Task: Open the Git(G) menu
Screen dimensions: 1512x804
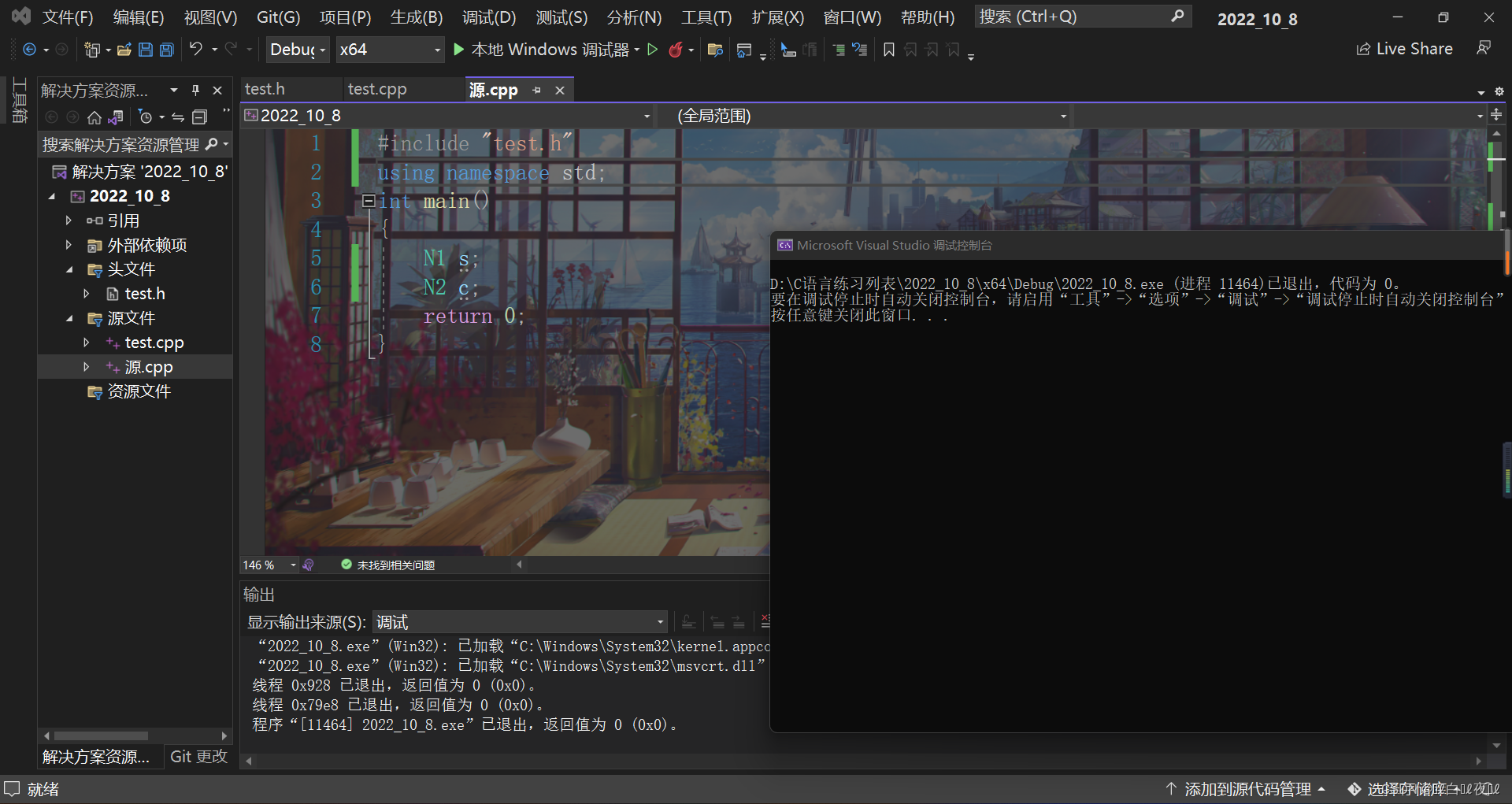Action: tap(278, 17)
